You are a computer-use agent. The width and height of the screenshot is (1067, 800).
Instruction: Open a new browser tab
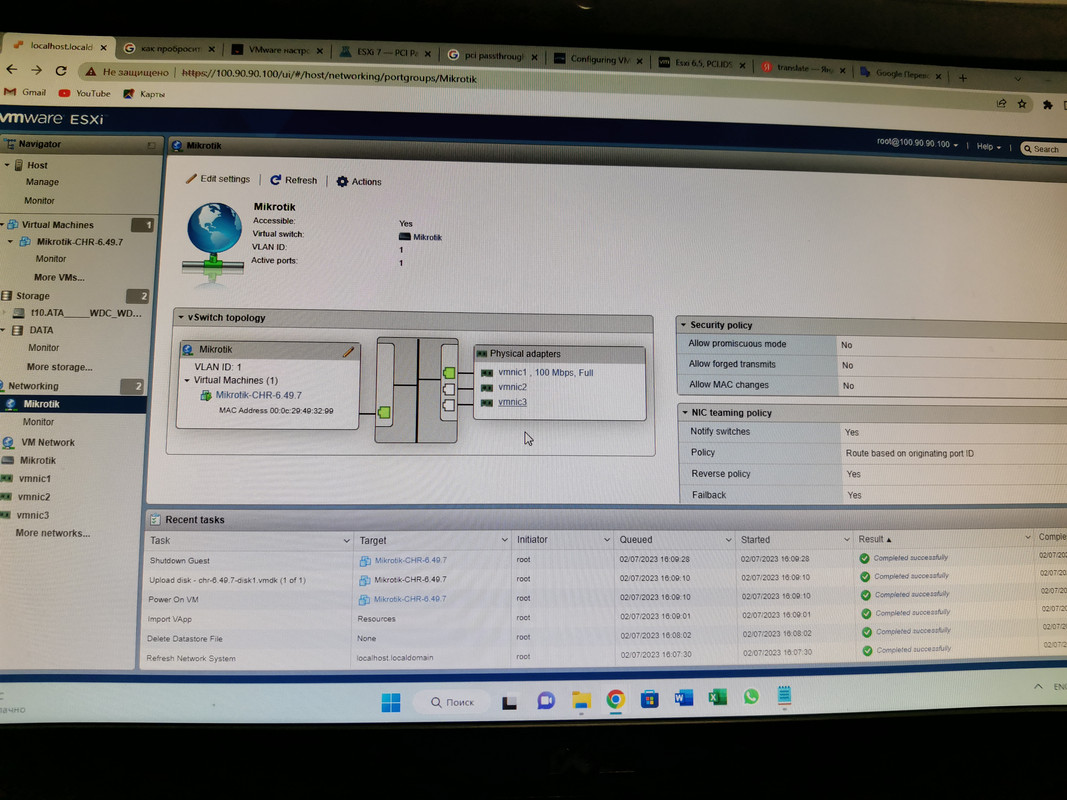[x=962, y=78]
